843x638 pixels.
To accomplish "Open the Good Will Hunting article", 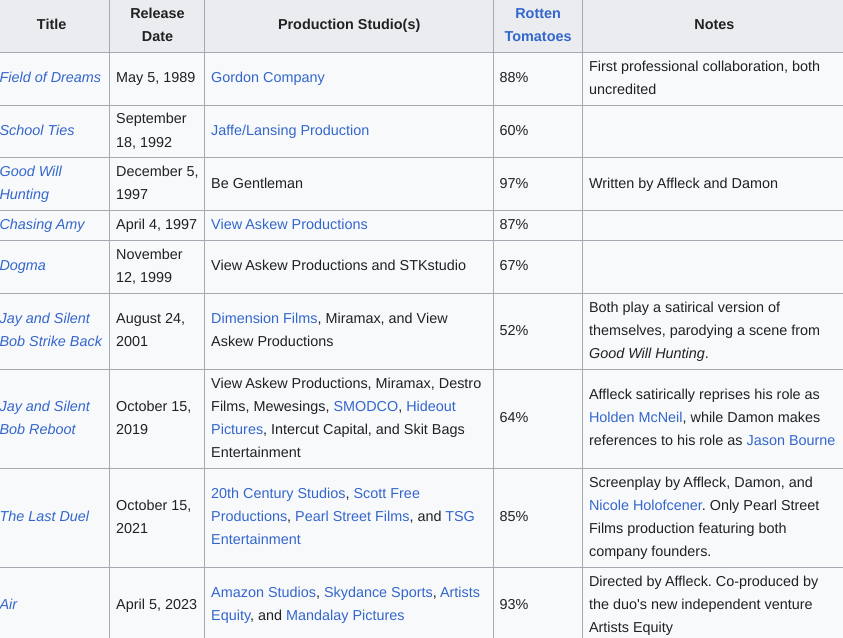I will [x=31, y=182].
